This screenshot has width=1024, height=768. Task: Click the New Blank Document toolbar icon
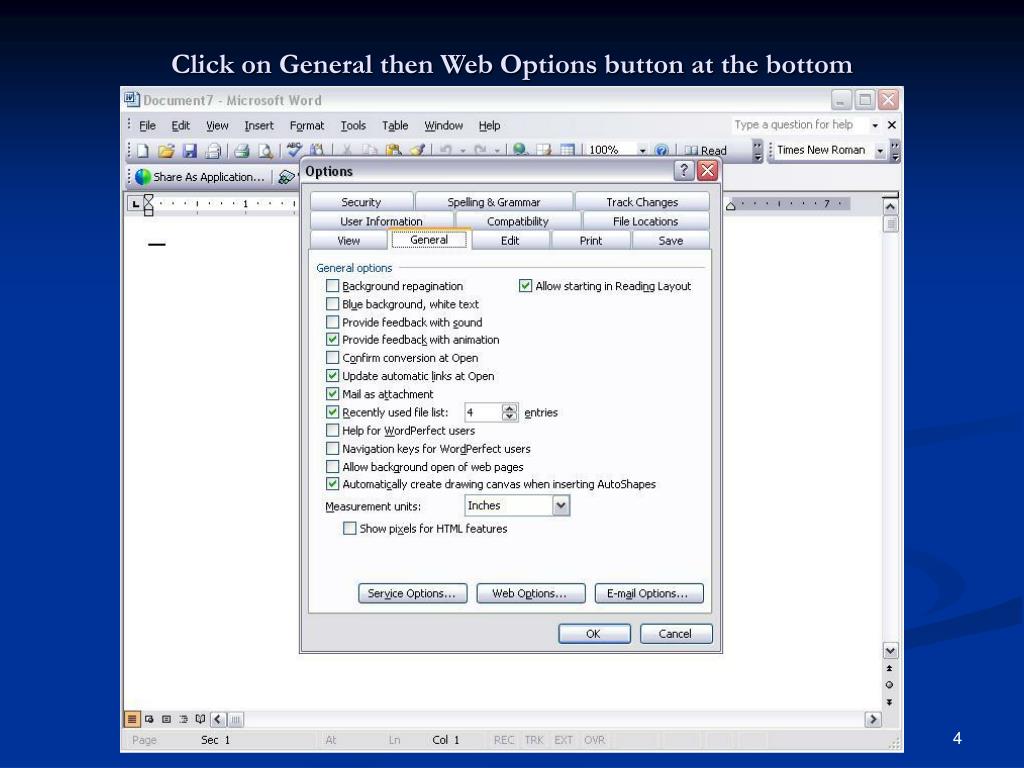point(143,151)
